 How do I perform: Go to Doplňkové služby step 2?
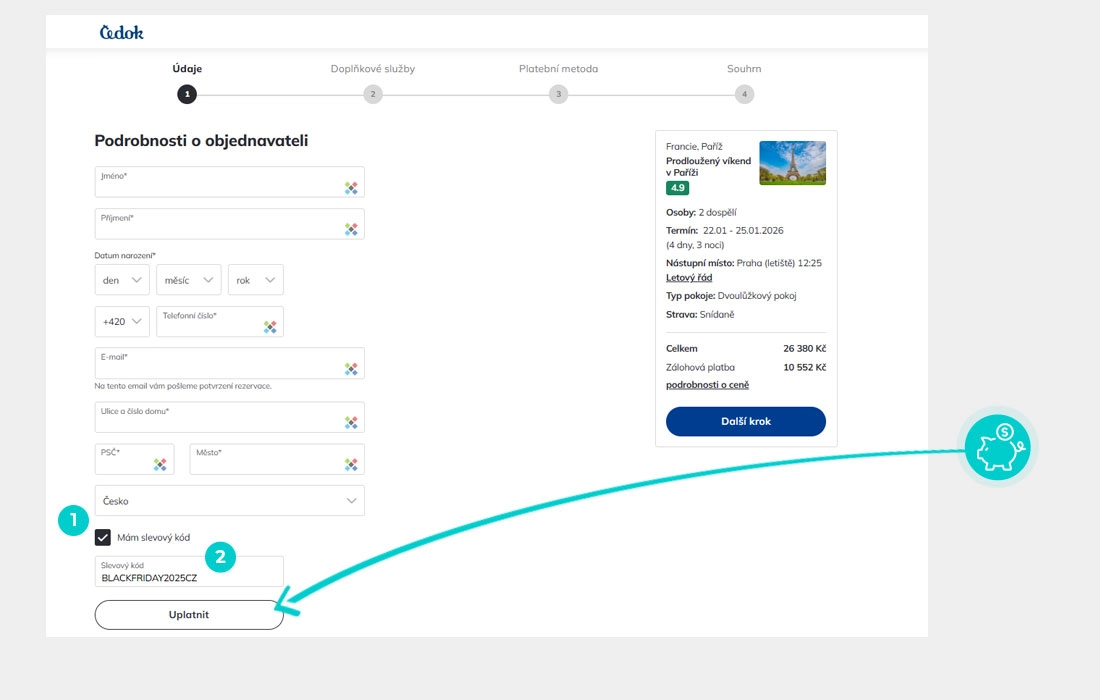point(373,94)
